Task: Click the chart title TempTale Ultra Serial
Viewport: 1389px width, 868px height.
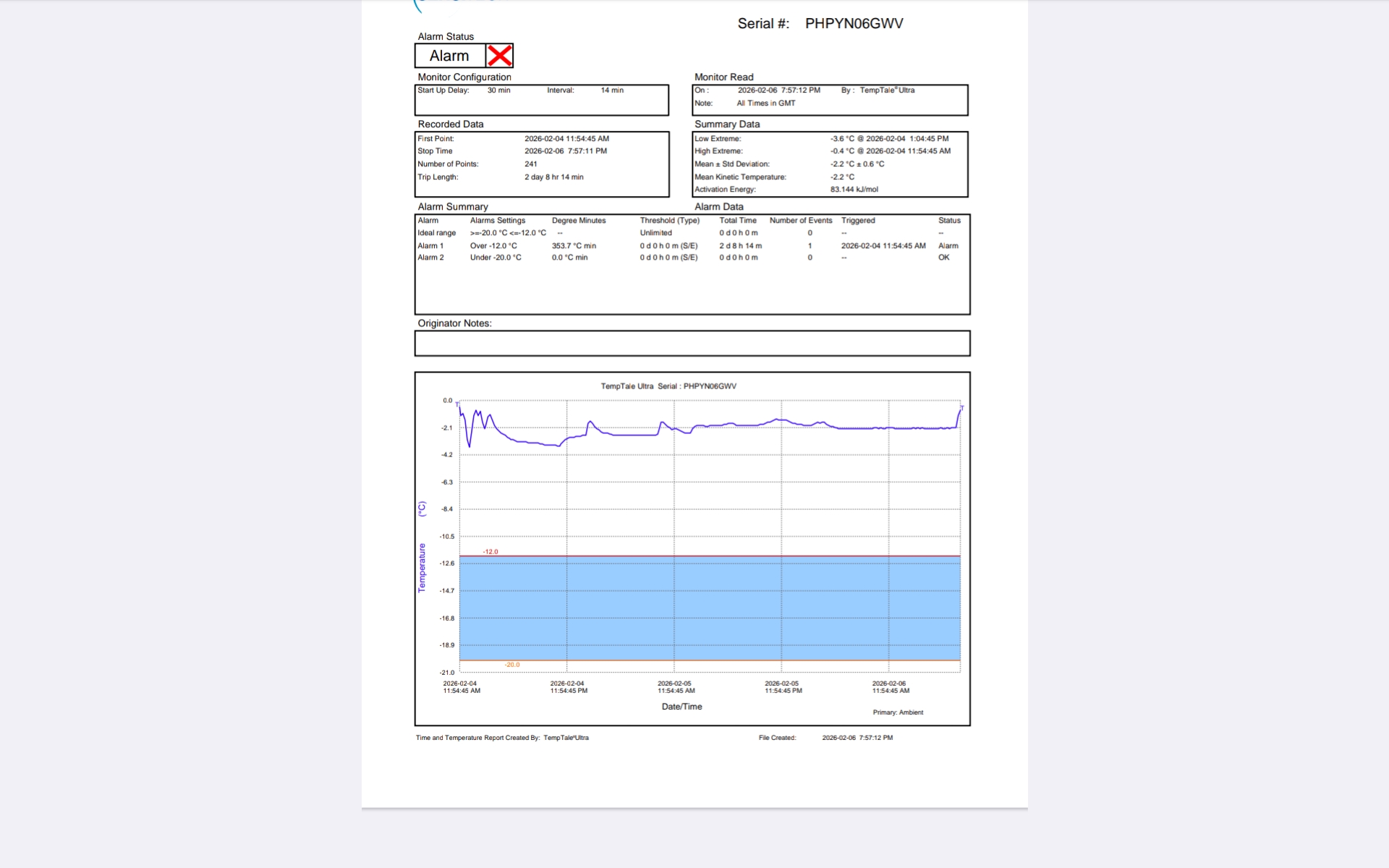Action: pos(668,386)
